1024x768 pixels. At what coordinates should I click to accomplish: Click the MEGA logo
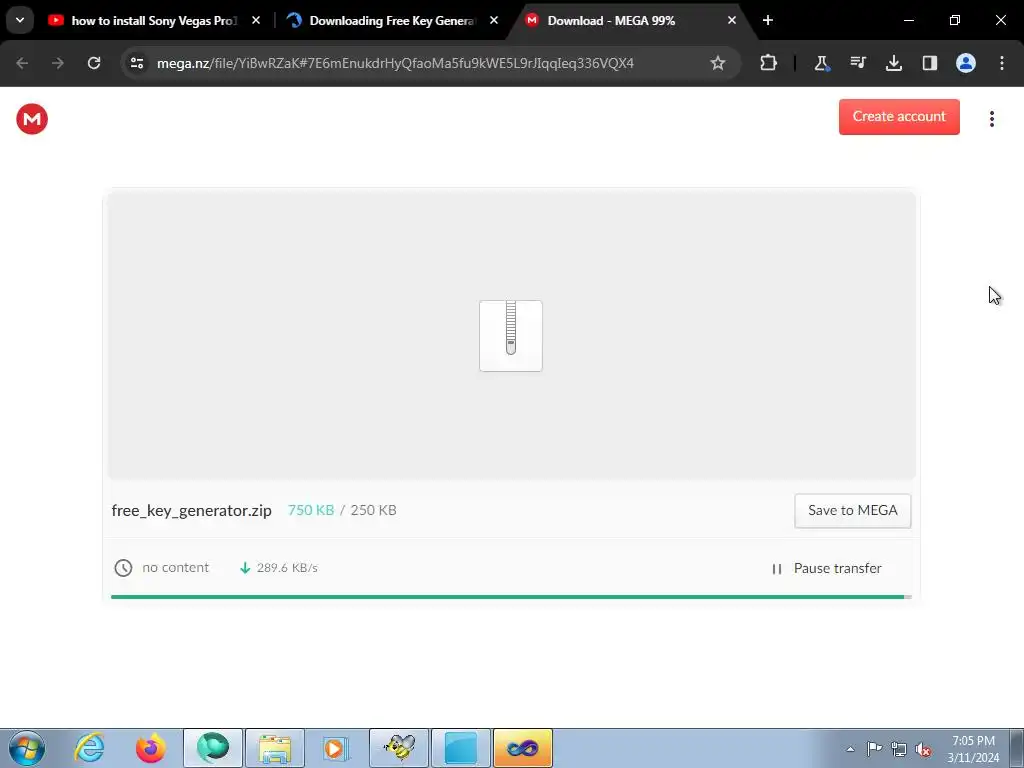pyautogui.click(x=32, y=119)
